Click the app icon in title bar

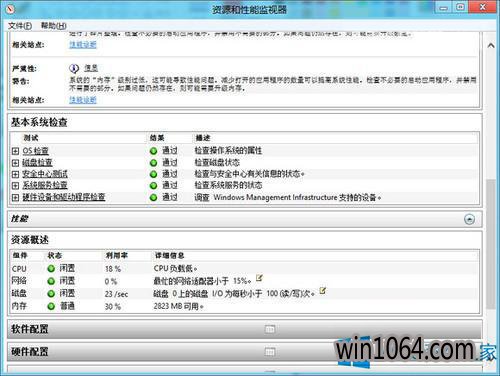click(x=10, y=9)
